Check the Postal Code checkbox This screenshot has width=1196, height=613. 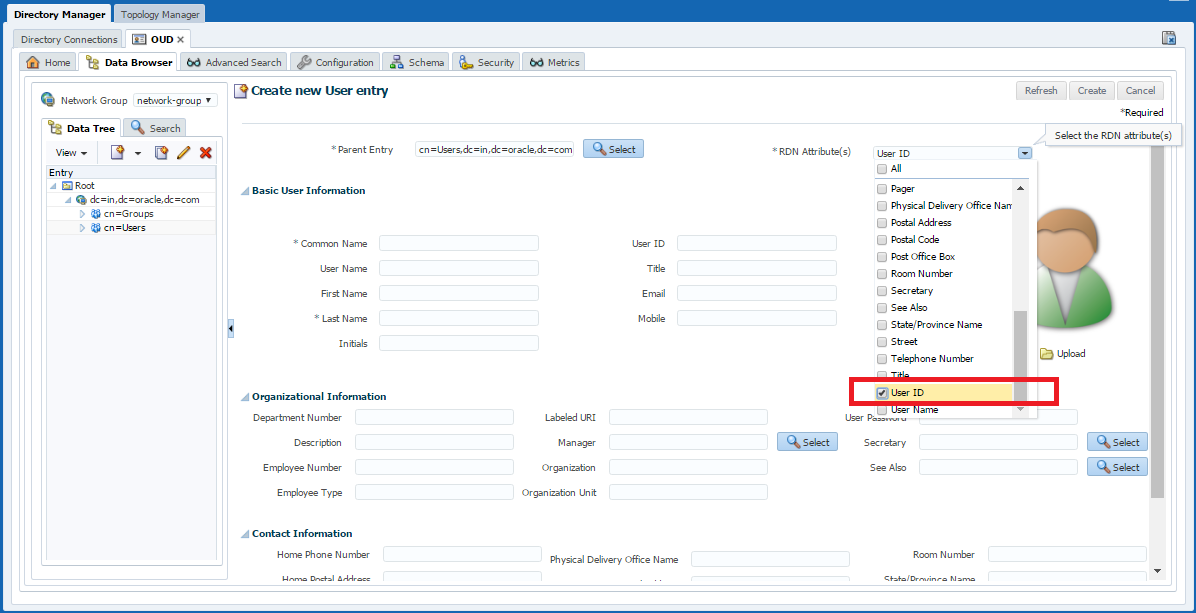coord(882,239)
